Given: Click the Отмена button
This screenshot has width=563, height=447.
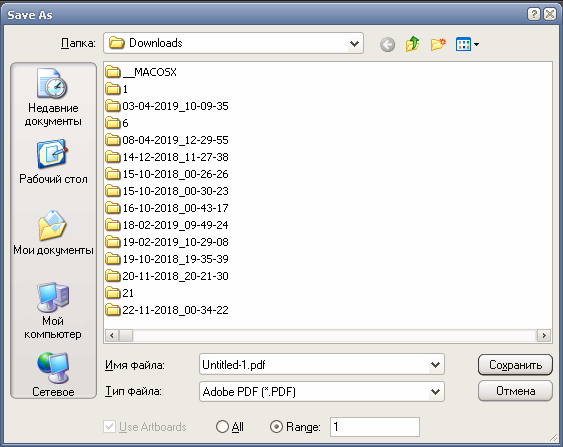Looking at the screenshot, I should pyautogui.click(x=515, y=391).
